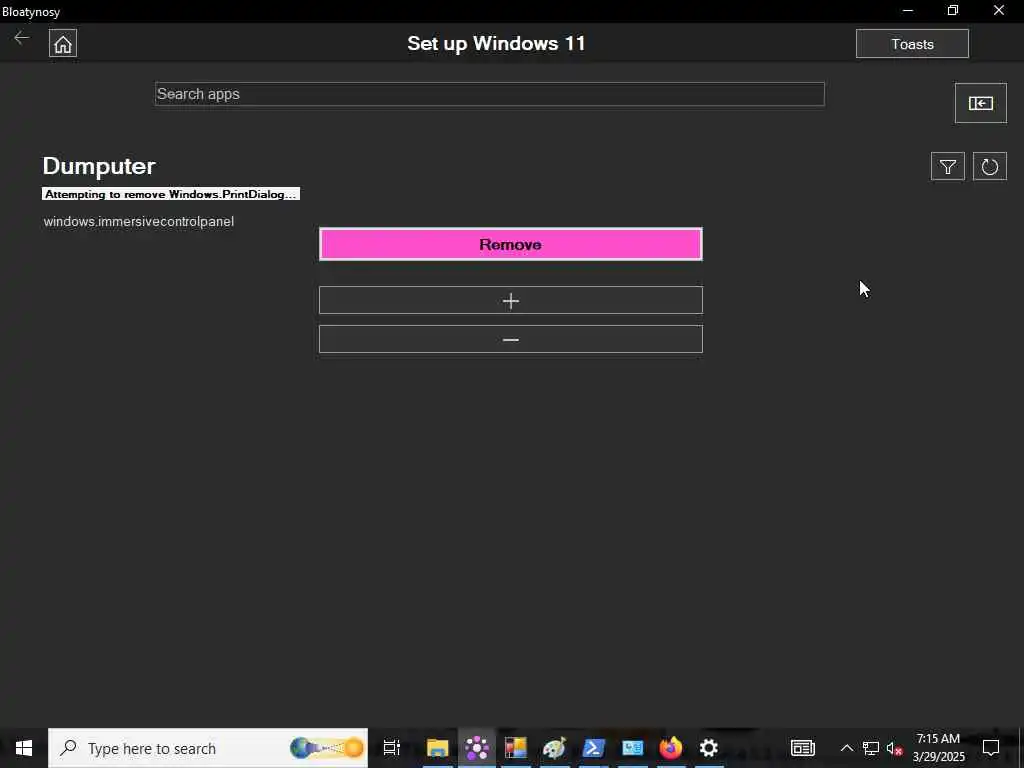
Task: Open the Paint palette taskbar icon
Action: pos(554,748)
